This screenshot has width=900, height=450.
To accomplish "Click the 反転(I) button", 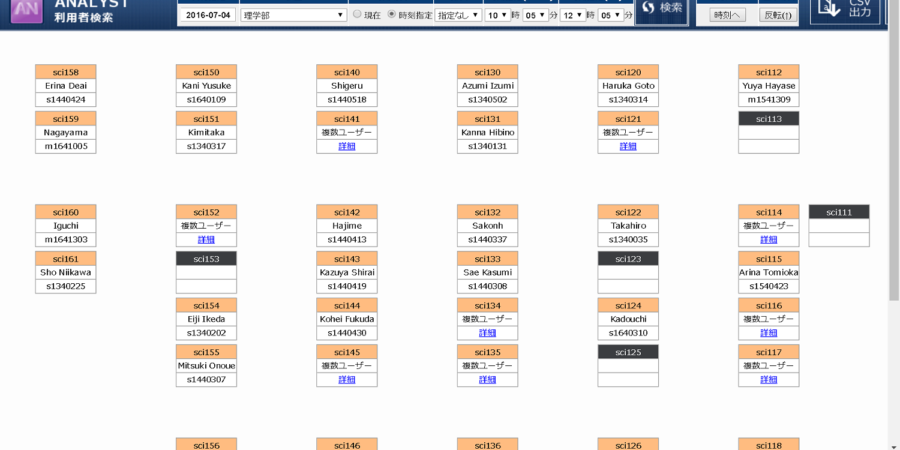I will [776, 15].
